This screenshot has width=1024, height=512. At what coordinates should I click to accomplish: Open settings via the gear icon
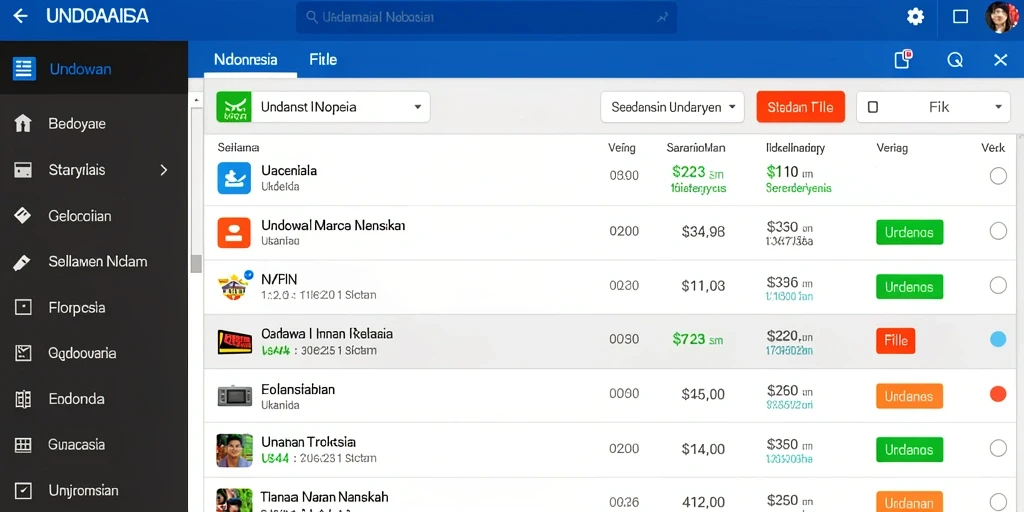pos(916,17)
